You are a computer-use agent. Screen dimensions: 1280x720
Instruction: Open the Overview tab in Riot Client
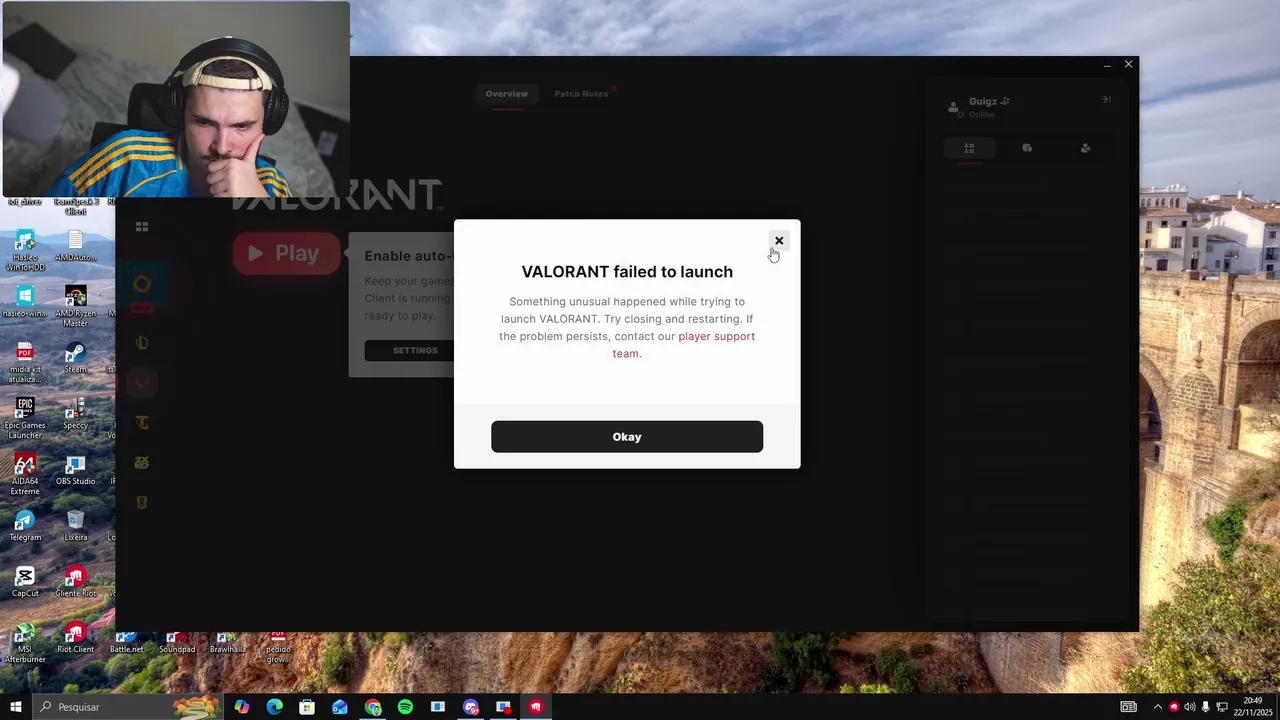pyautogui.click(x=507, y=94)
